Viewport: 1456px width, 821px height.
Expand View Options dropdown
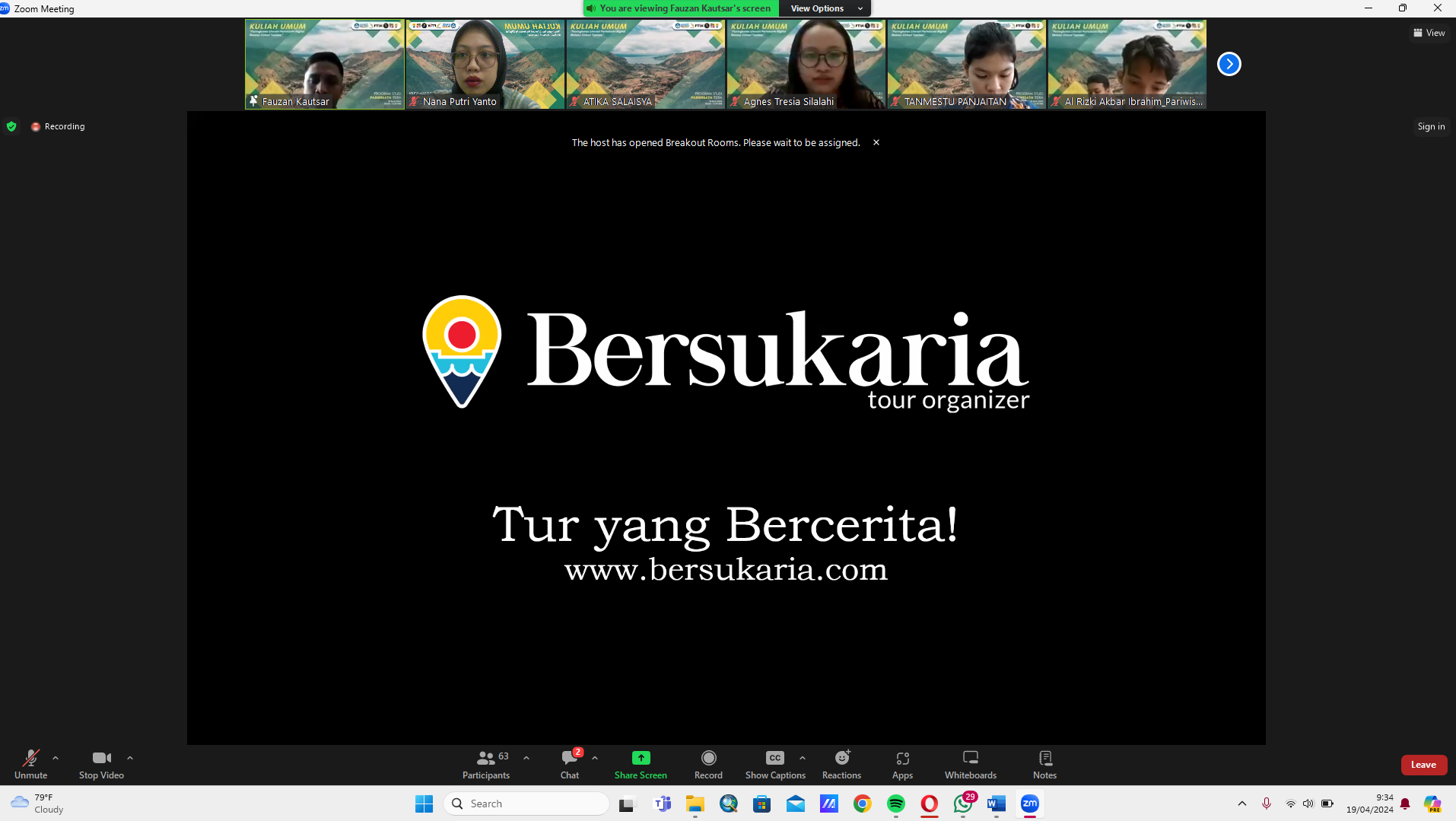[825, 8]
